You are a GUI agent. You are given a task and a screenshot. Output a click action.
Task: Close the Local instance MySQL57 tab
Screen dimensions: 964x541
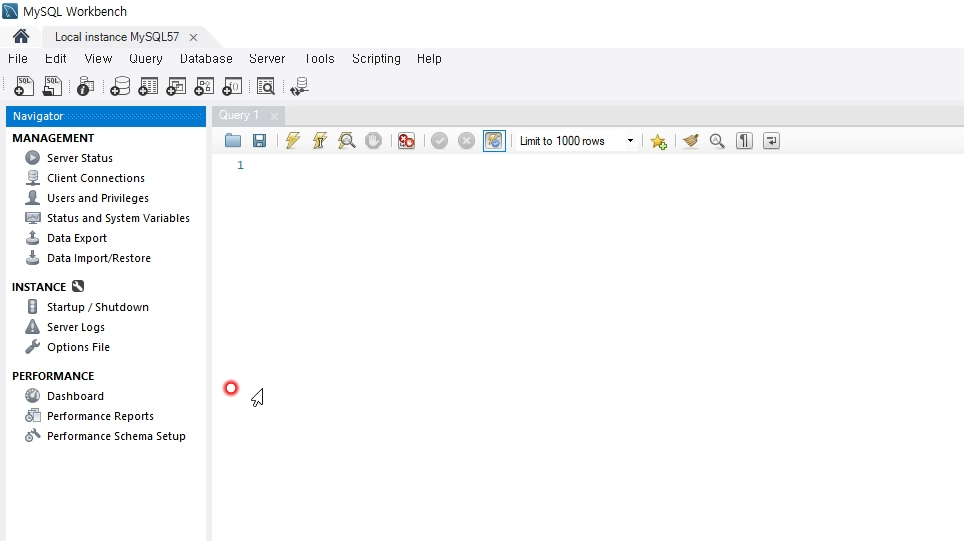pos(193,38)
